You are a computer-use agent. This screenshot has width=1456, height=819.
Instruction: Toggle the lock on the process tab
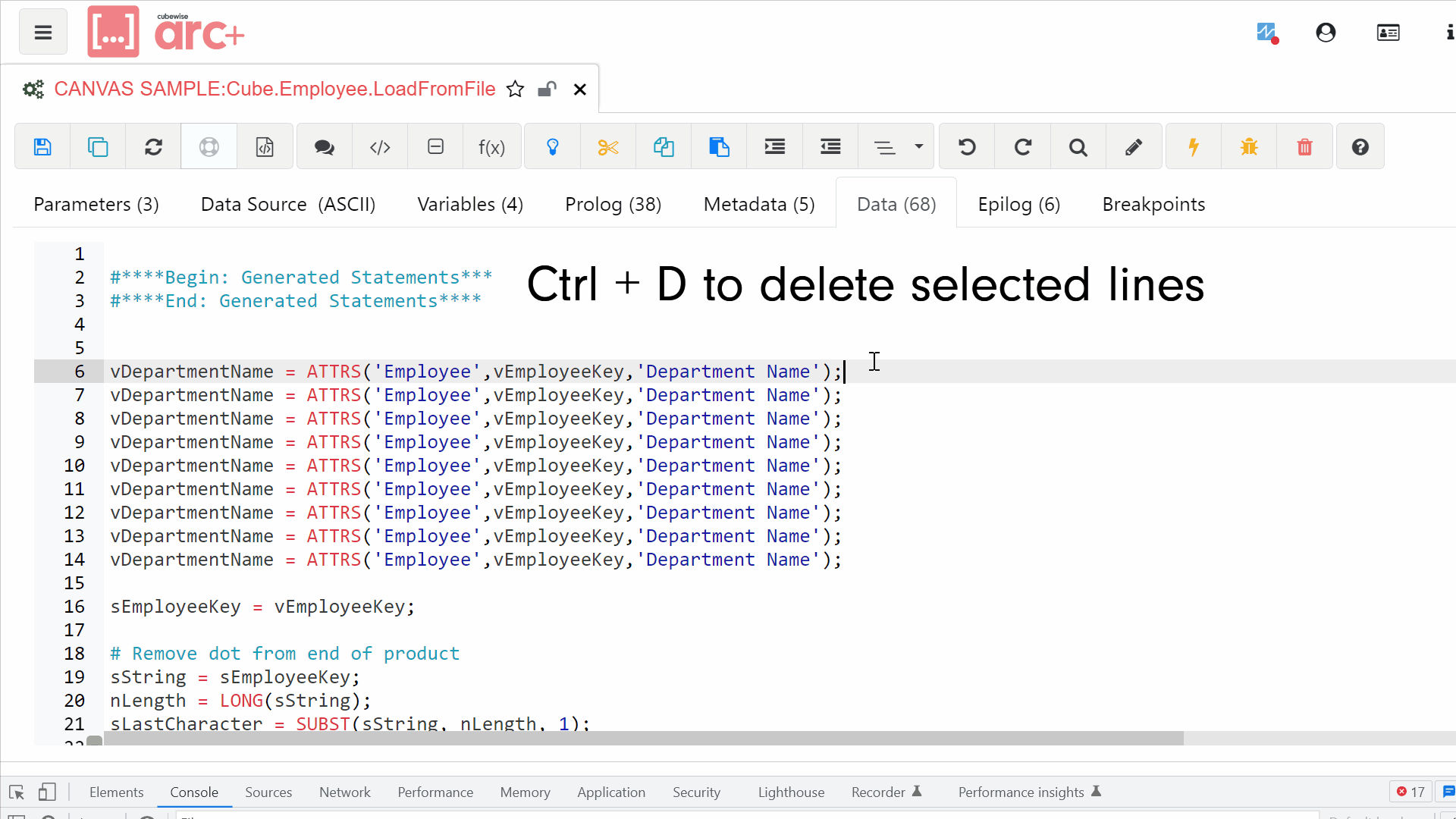pos(547,89)
